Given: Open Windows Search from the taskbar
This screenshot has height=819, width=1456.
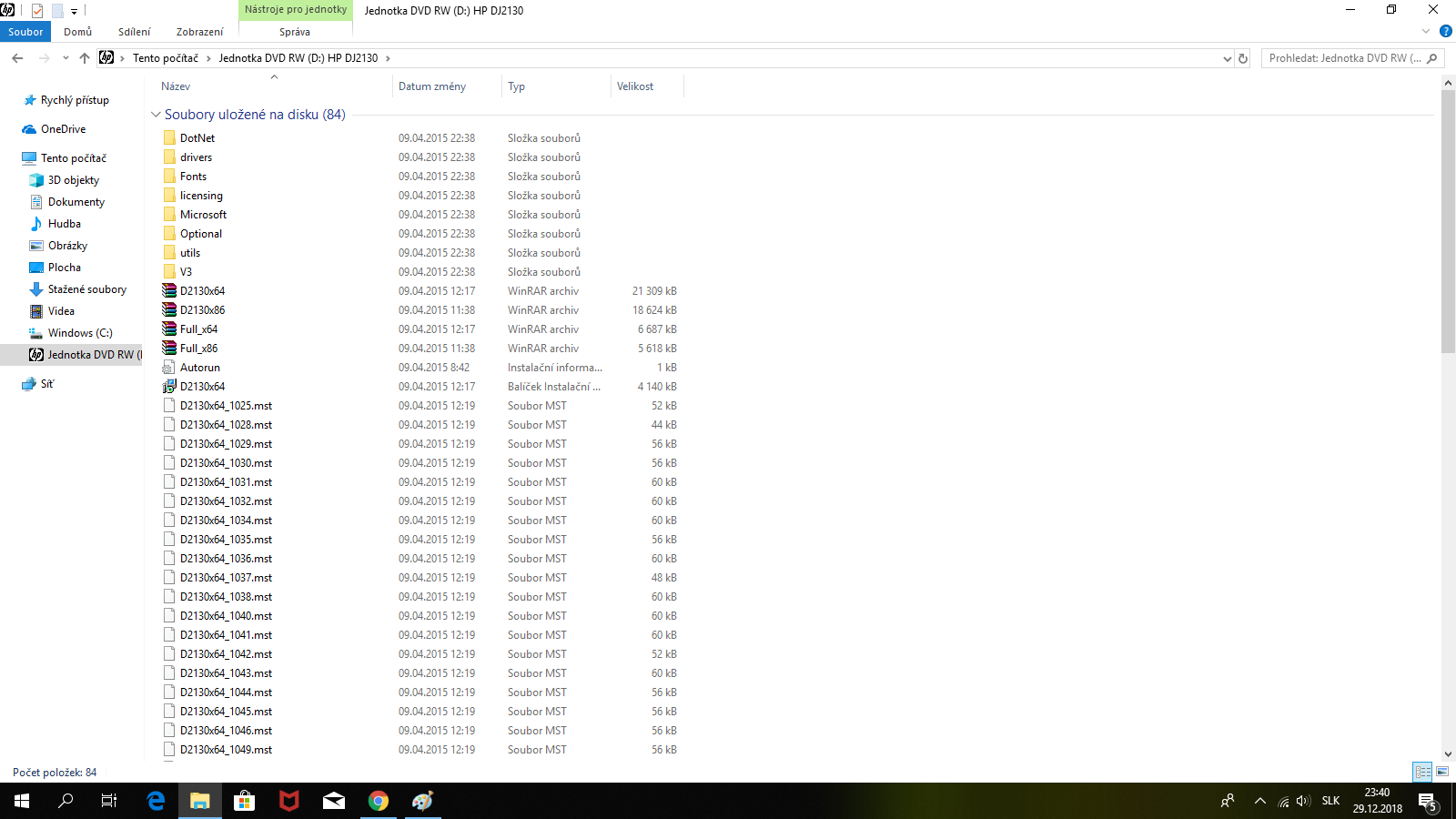Looking at the screenshot, I should 66,801.
